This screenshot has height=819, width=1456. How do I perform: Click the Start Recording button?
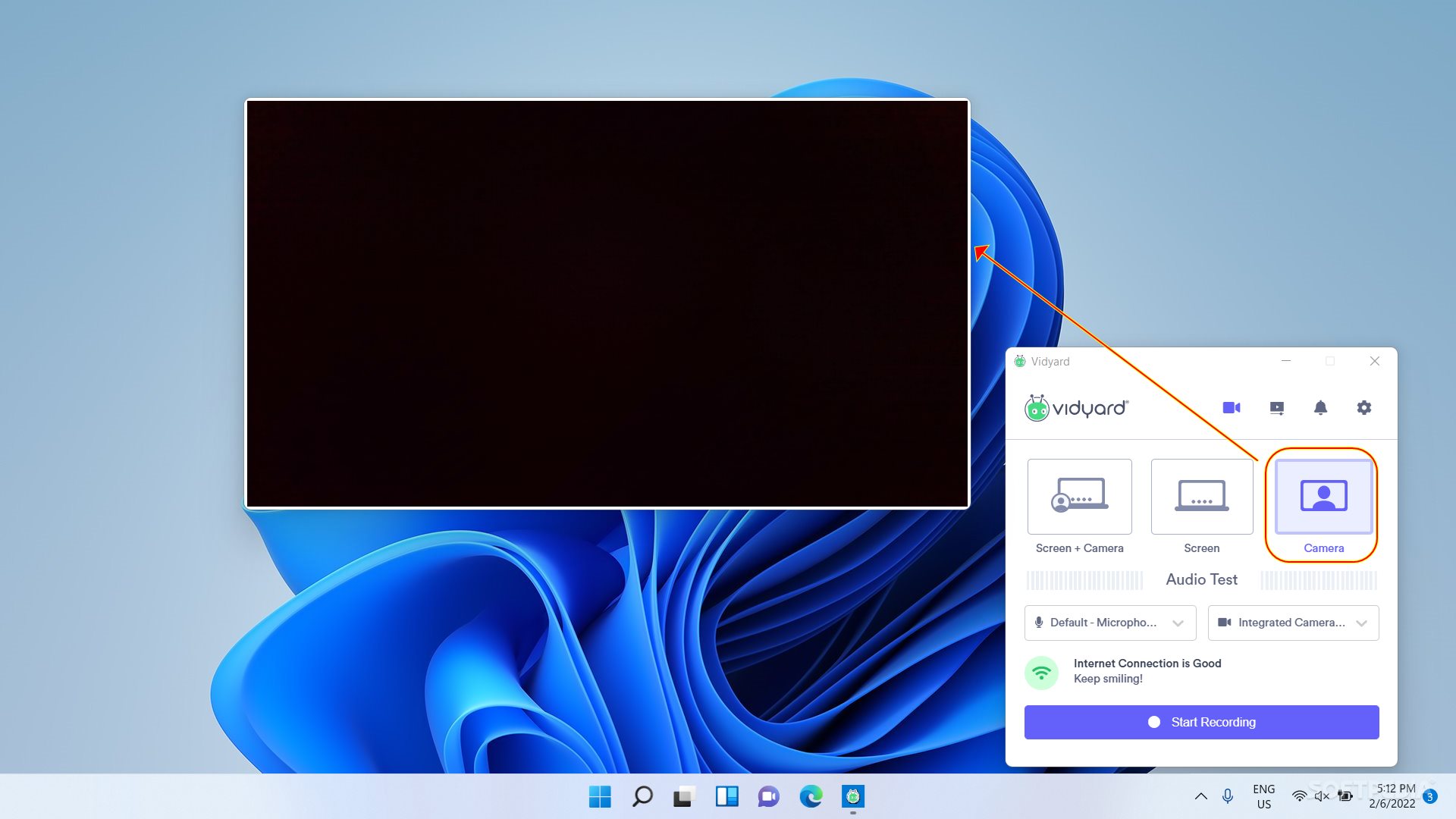click(1202, 722)
